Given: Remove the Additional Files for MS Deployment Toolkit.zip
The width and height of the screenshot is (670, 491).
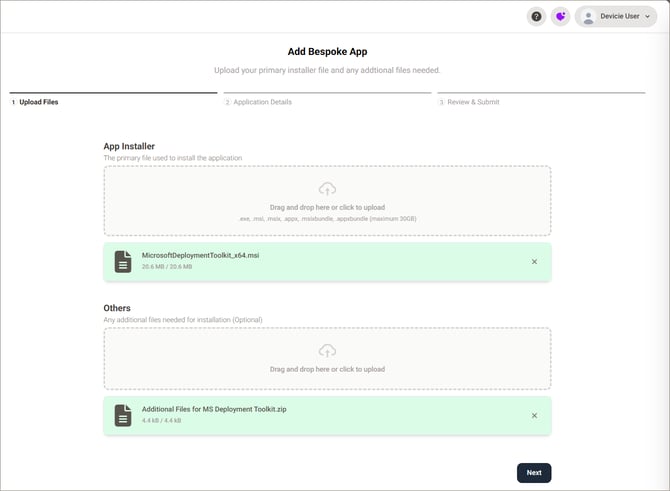Looking at the screenshot, I should [x=534, y=416].
